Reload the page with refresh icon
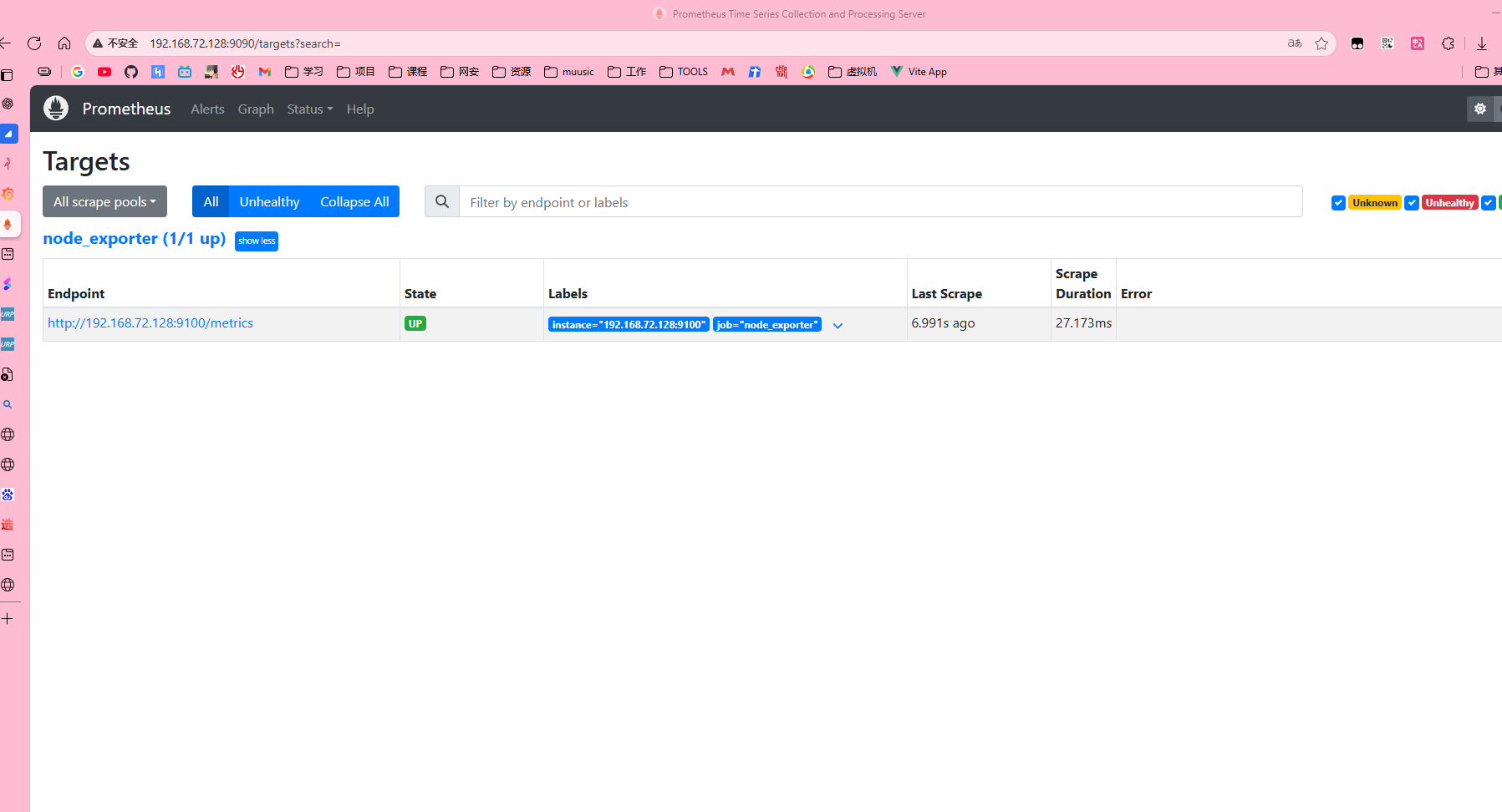 (x=34, y=43)
